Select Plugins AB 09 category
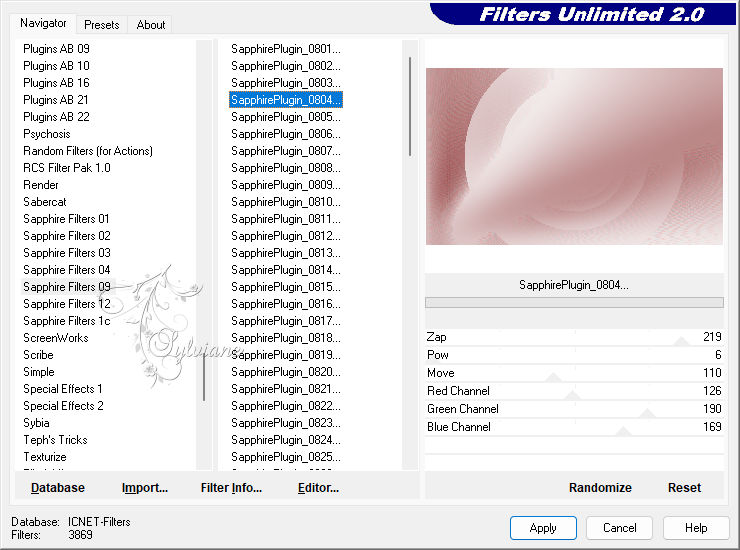 tap(56, 49)
